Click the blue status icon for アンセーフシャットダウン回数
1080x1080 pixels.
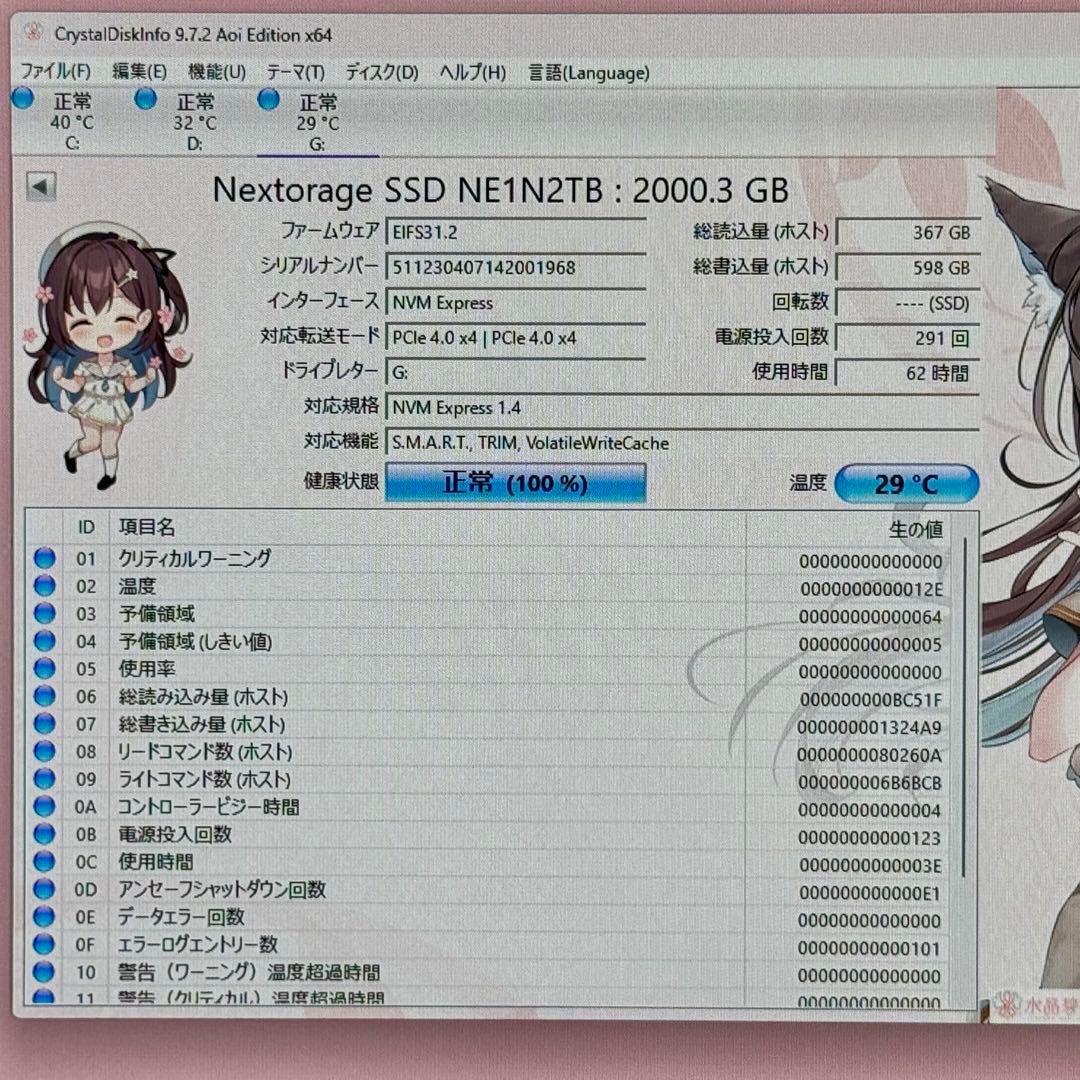coord(45,888)
